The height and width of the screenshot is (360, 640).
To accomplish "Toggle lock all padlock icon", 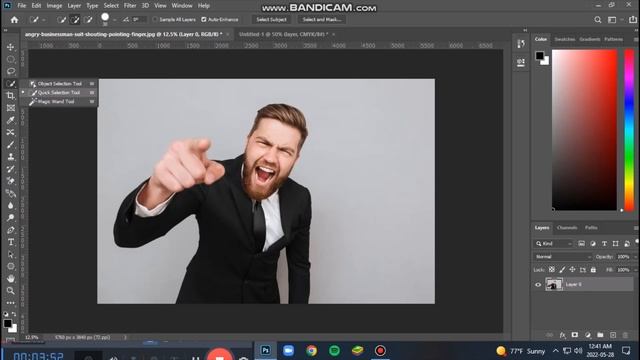I will [x=593, y=270].
